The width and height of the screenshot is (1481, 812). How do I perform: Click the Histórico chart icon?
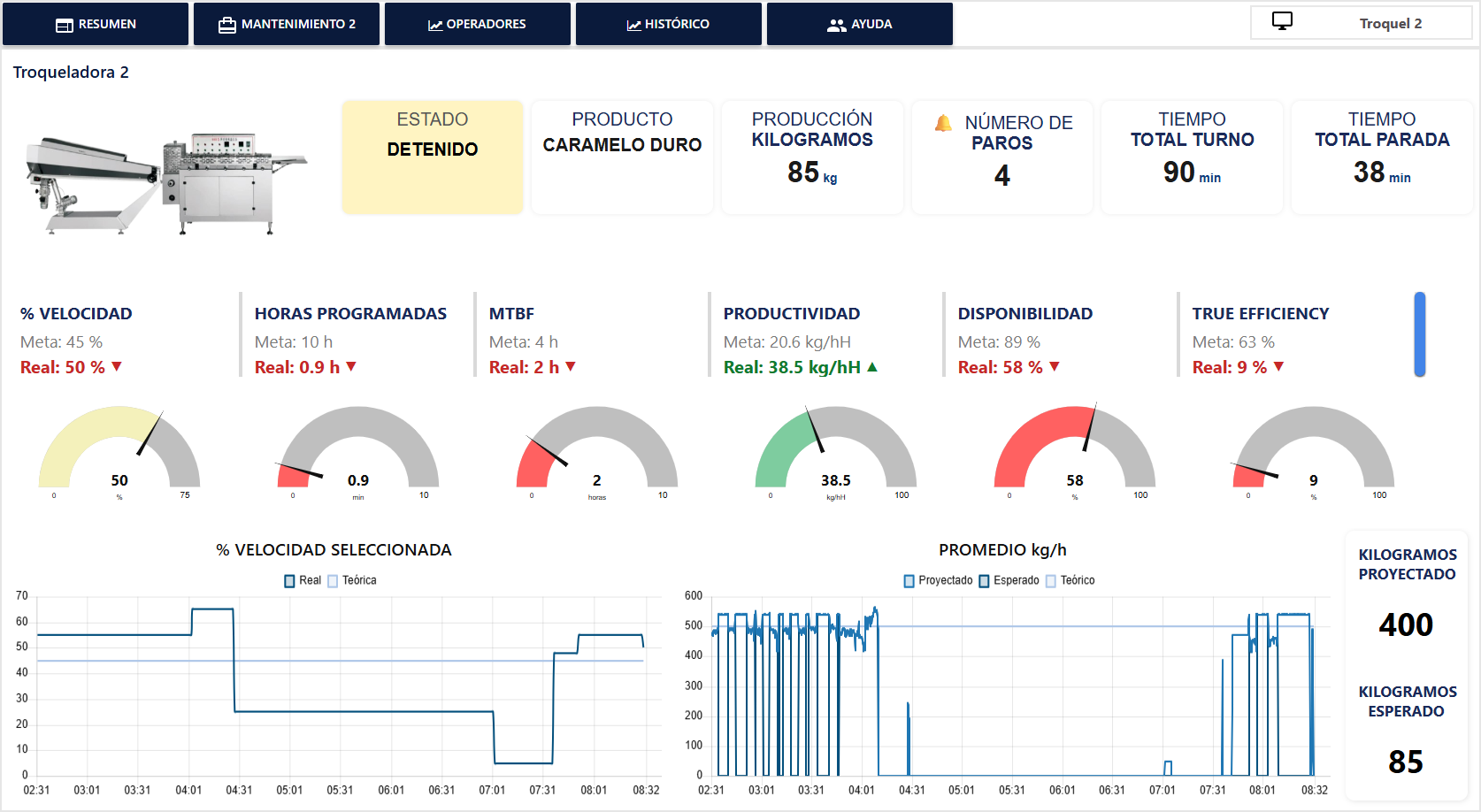tap(633, 25)
